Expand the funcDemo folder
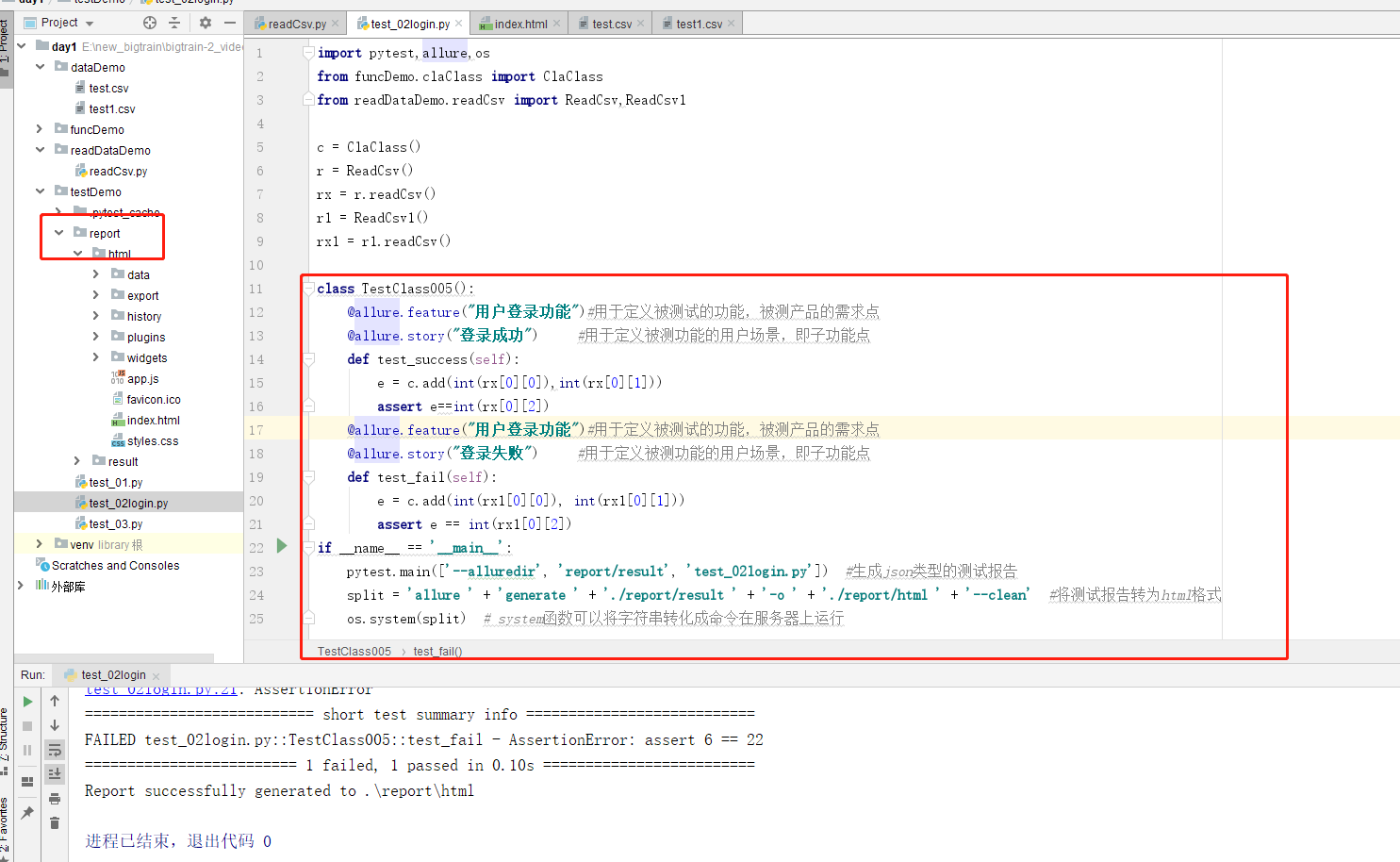1400x862 pixels. (40, 129)
